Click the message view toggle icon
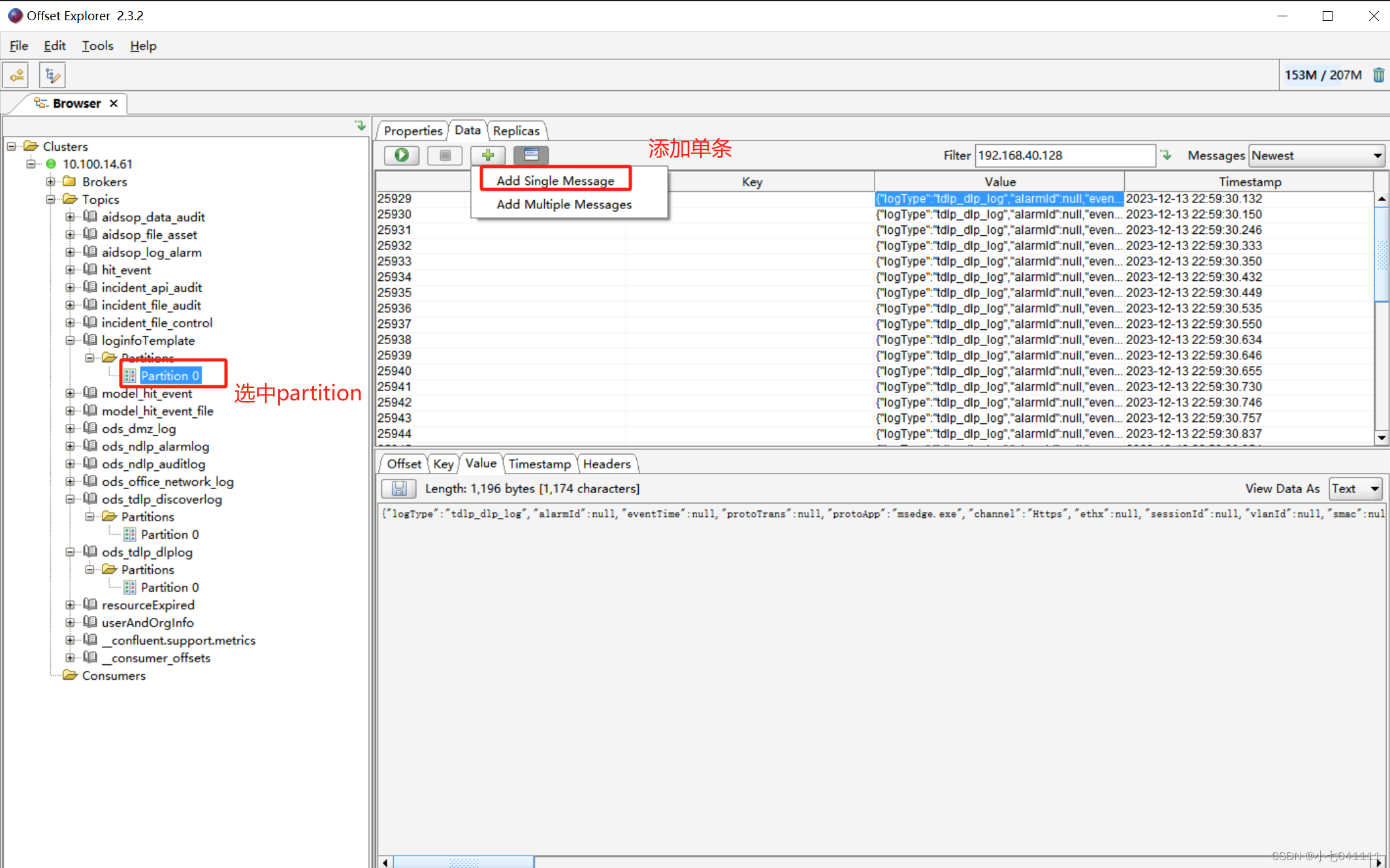The image size is (1390, 868). click(531, 155)
